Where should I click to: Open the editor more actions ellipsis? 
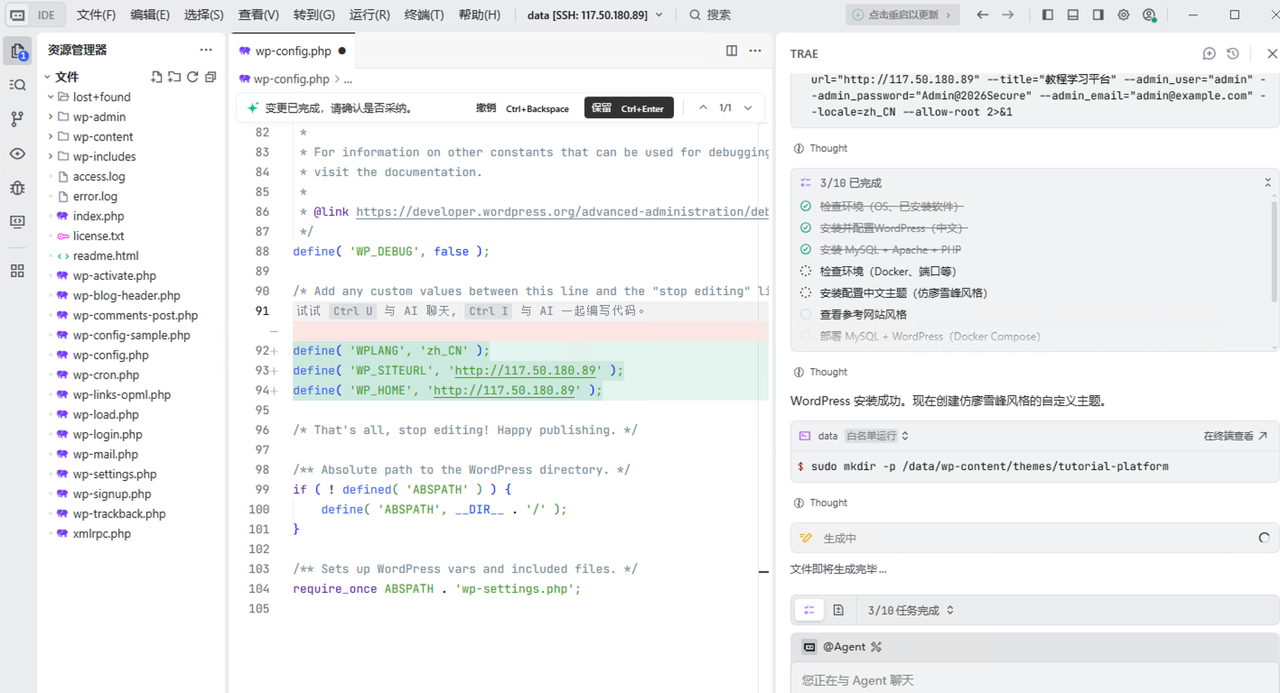[x=757, y=51]
